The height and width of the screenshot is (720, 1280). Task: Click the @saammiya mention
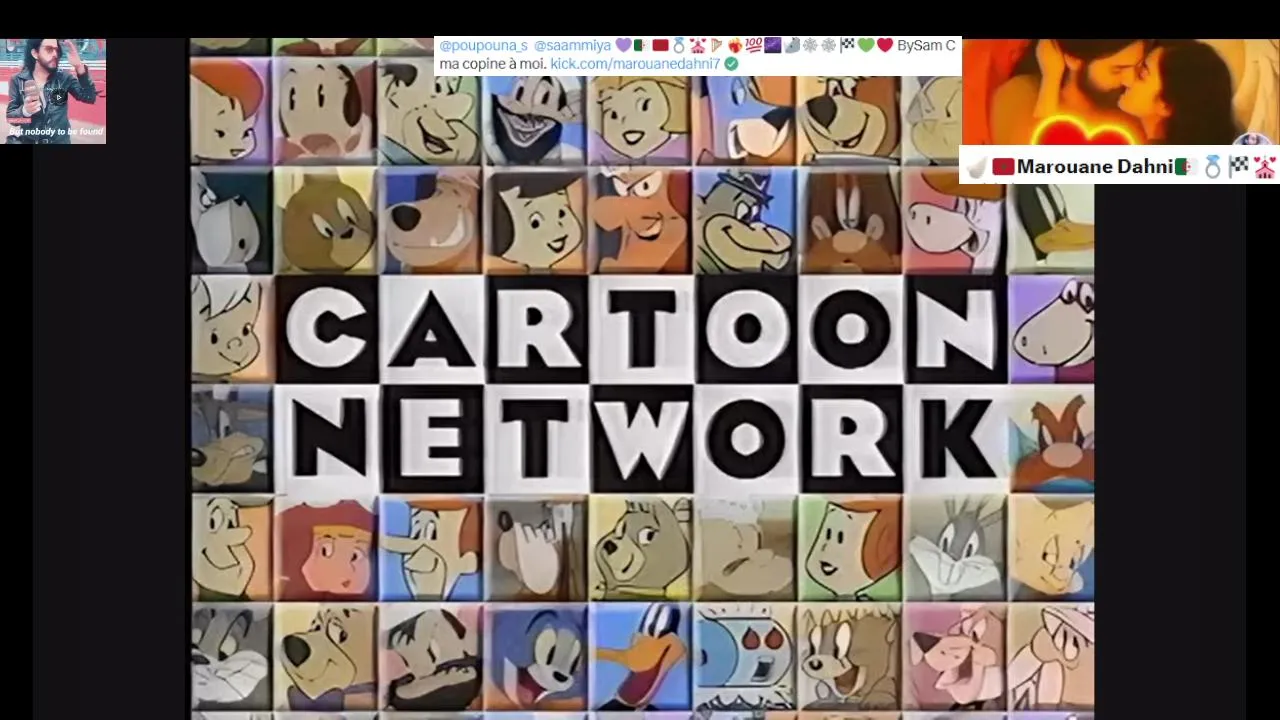[572, 46]
